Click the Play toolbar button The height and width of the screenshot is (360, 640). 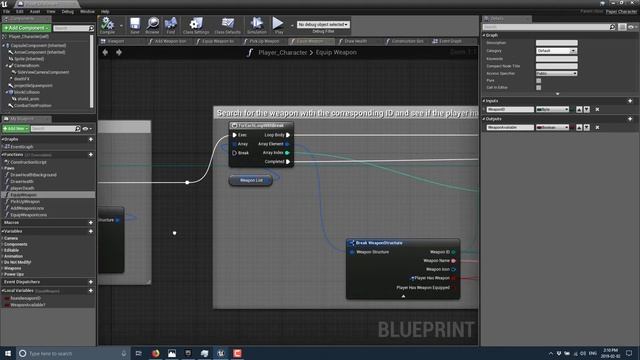278,25
